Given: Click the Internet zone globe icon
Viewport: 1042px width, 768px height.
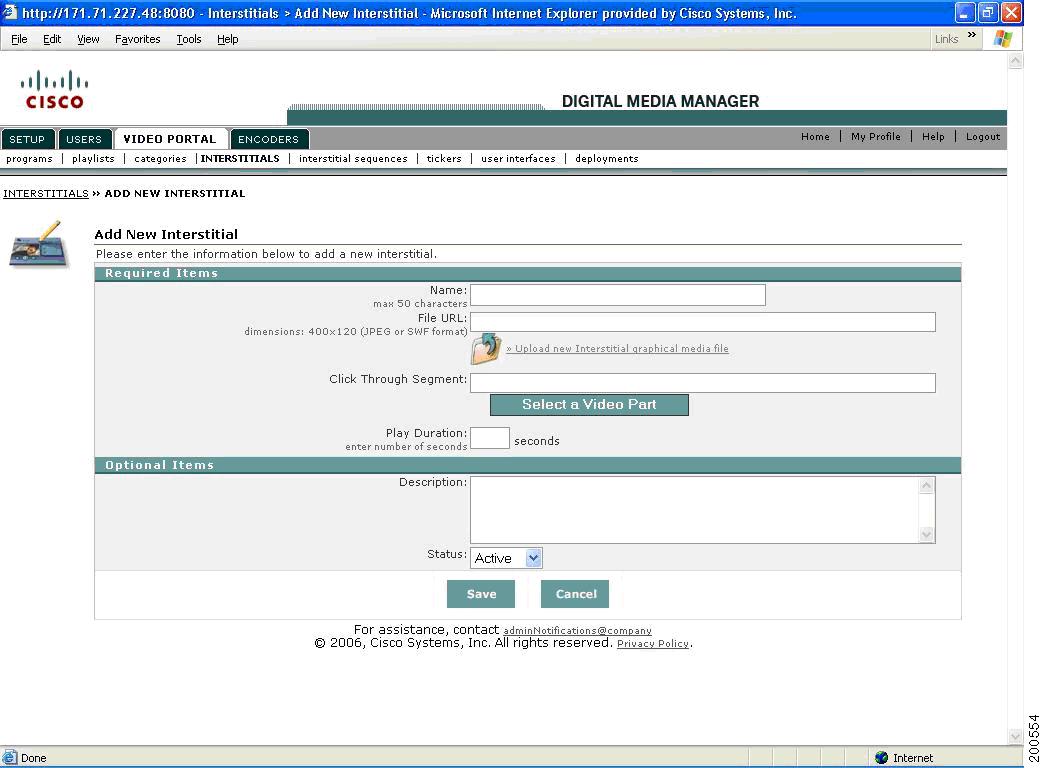Looking at the screenshot, I should [x=881, y=757].
